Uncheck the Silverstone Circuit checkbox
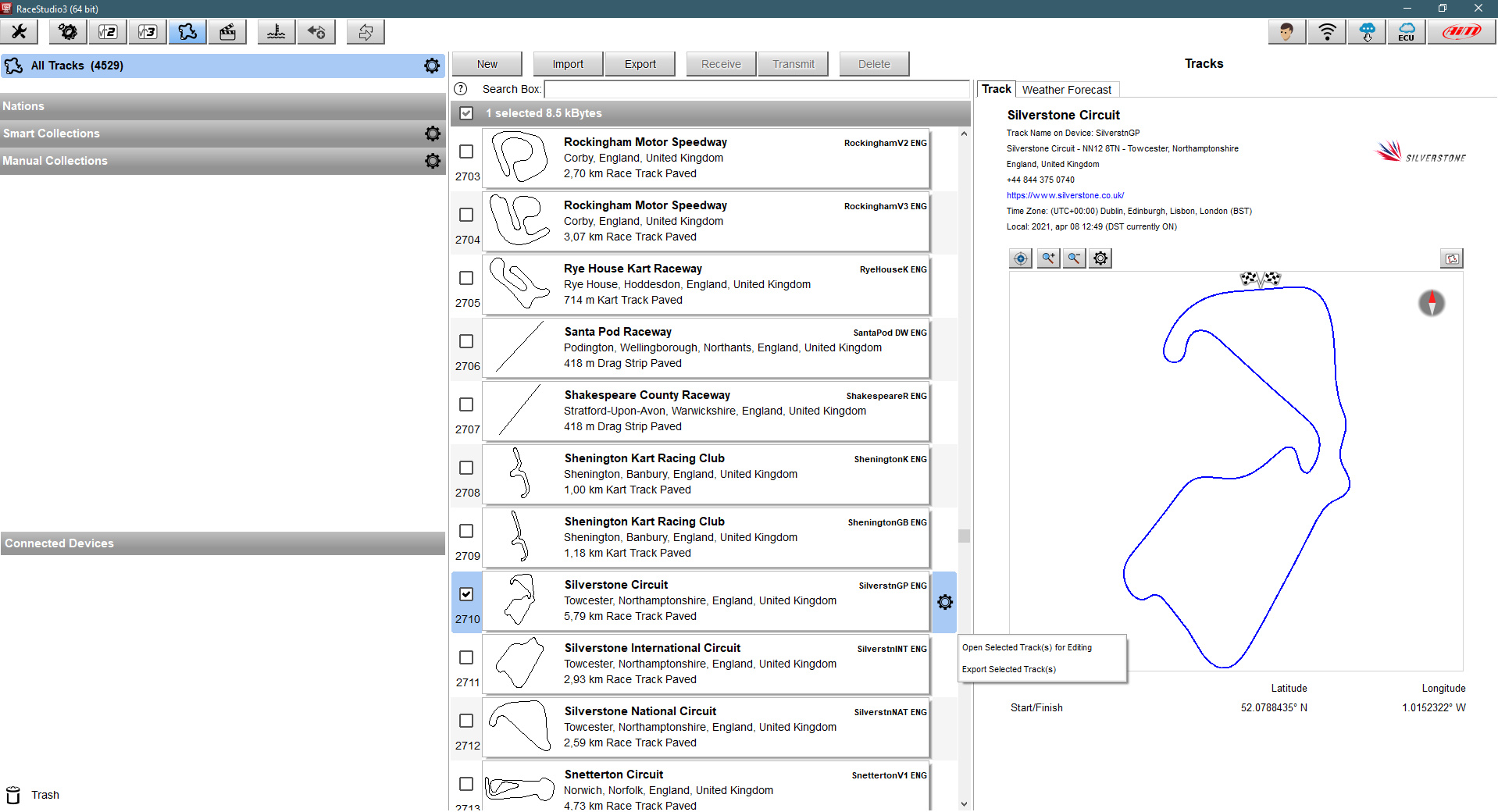This screenshot has height=812, width=1498. coord(466,594)
